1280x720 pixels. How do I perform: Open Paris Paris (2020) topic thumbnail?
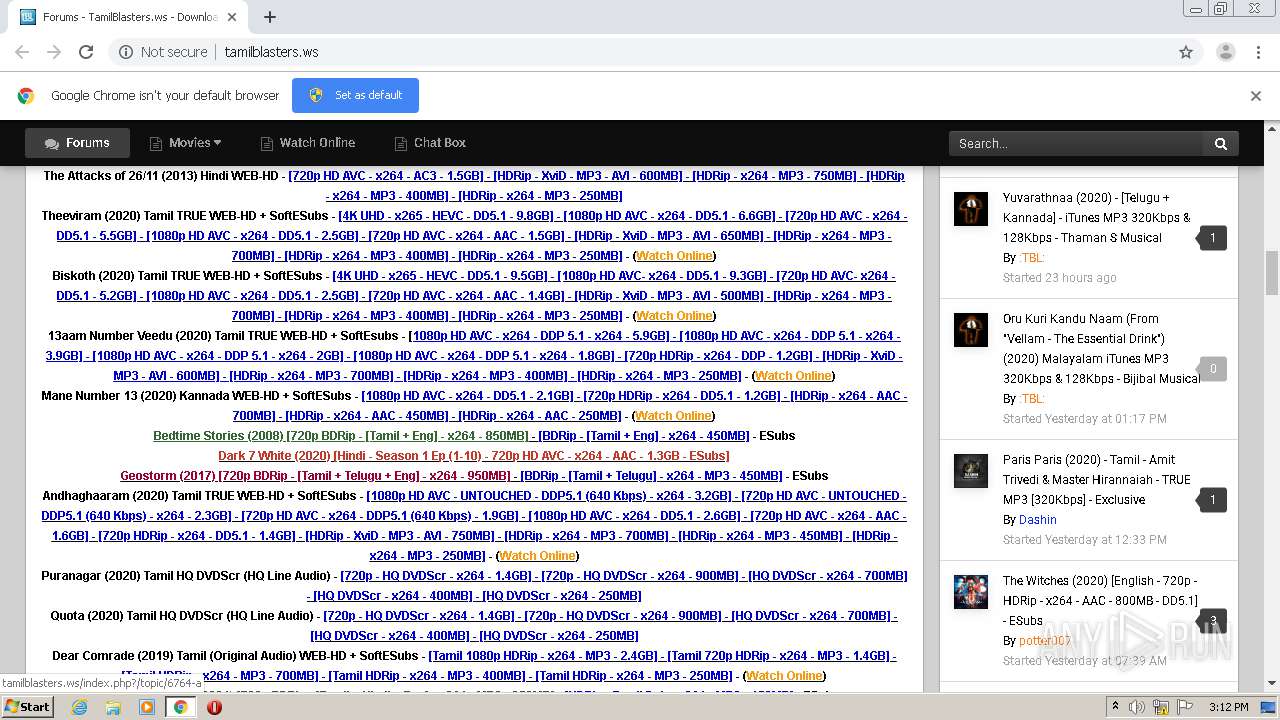click(x=970, y=471)
